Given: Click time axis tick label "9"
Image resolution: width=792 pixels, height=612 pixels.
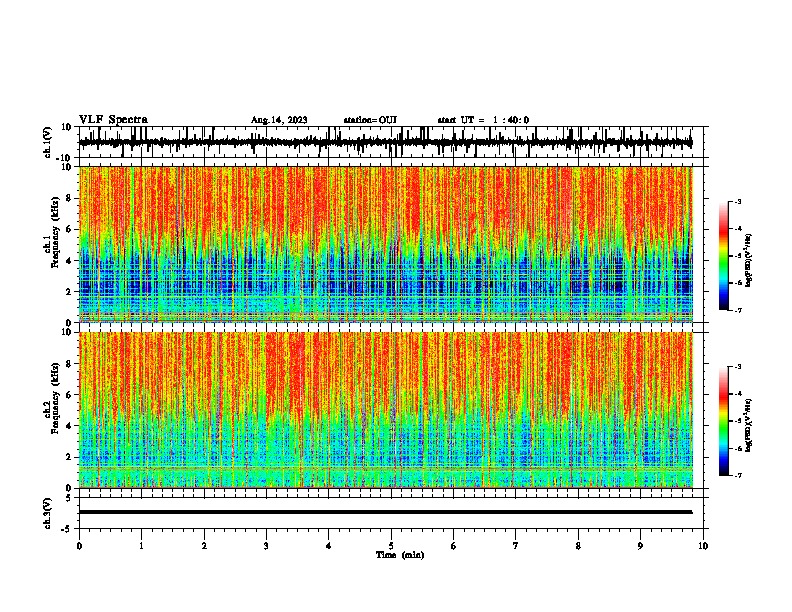Looking at the screenshot, I should tap(640, 546).
